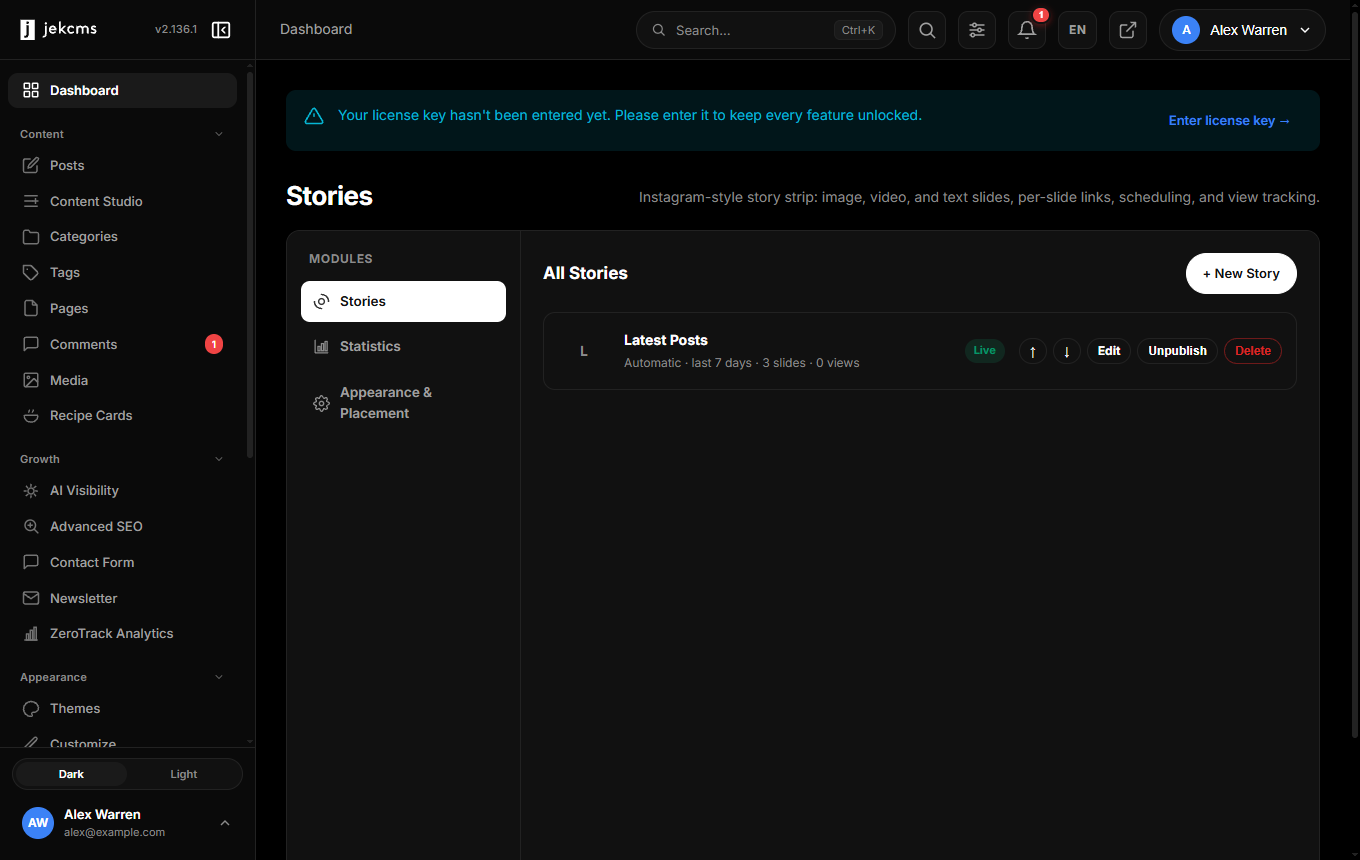Unpublish the Latest Posts story
Viewport: 1360px width, 860px height.
point(1177,351)
